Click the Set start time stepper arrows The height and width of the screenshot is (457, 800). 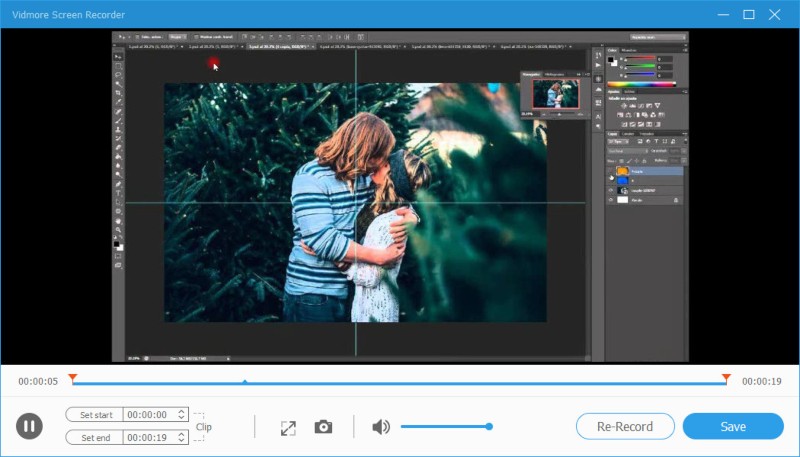pyautogui.click(x=181, y=414)
